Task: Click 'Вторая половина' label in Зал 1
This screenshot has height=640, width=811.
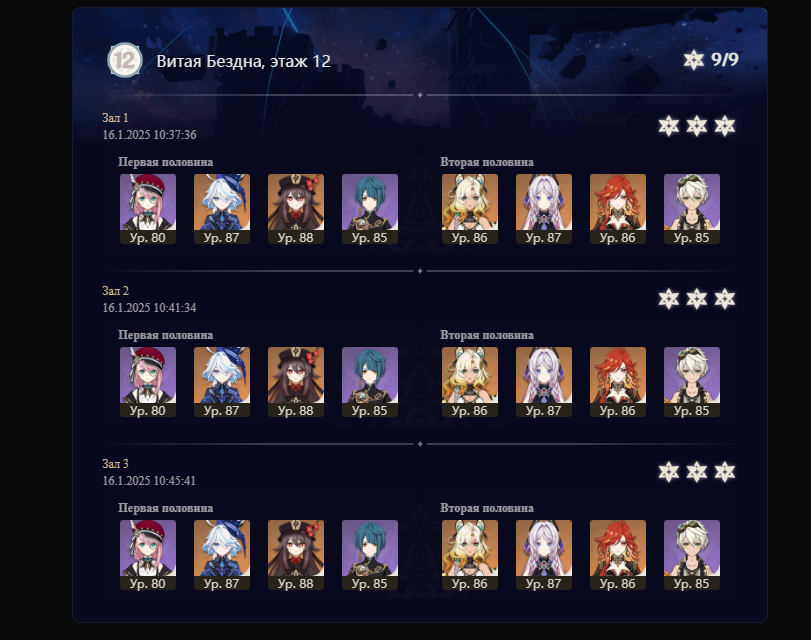Action: coord(487,162)
